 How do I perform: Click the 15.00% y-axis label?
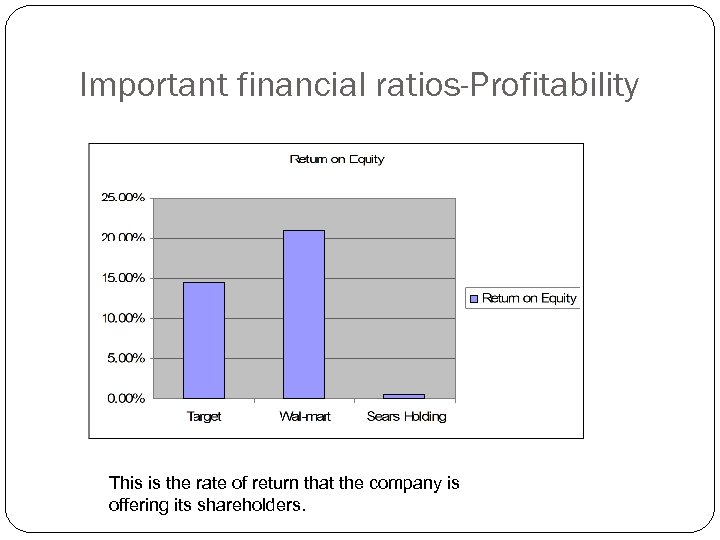pos(123,278)
